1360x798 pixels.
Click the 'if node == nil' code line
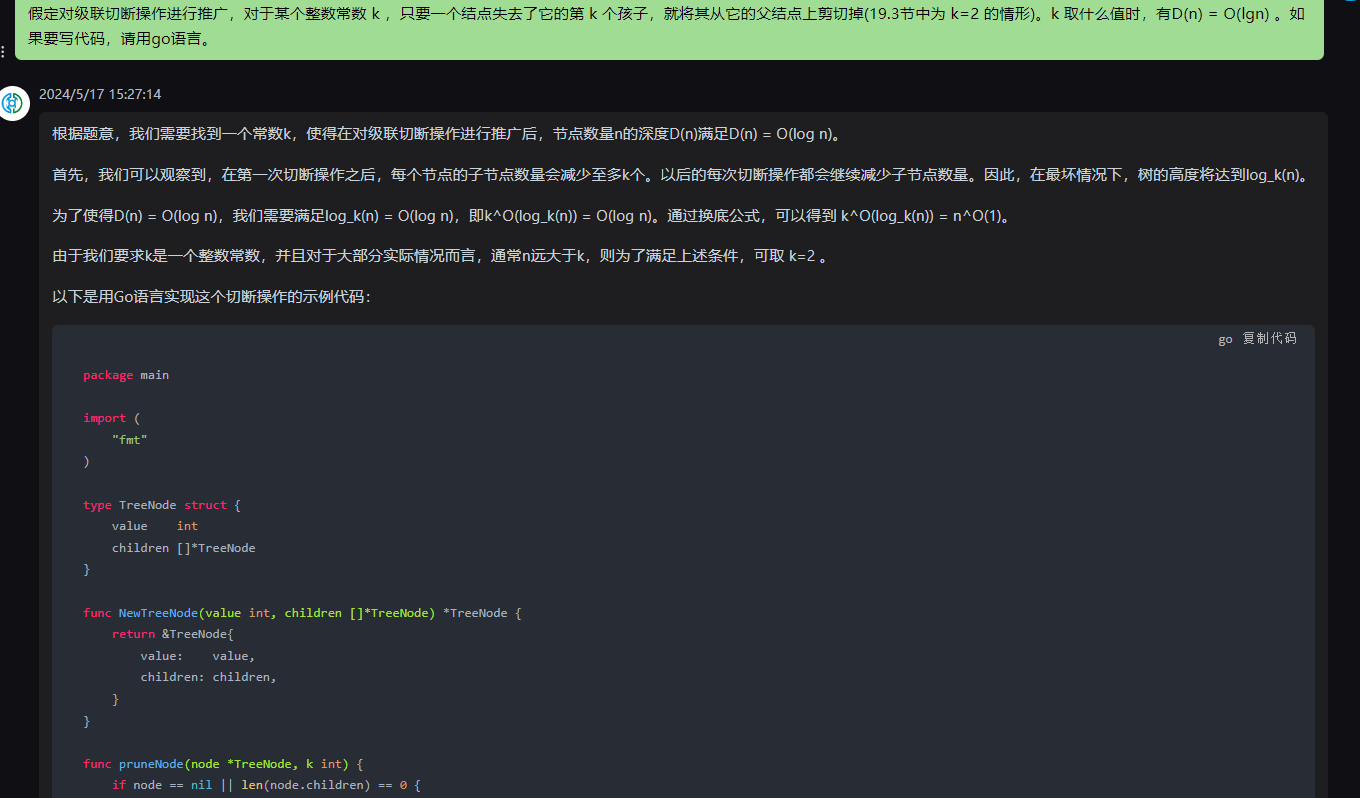(266, 785)
